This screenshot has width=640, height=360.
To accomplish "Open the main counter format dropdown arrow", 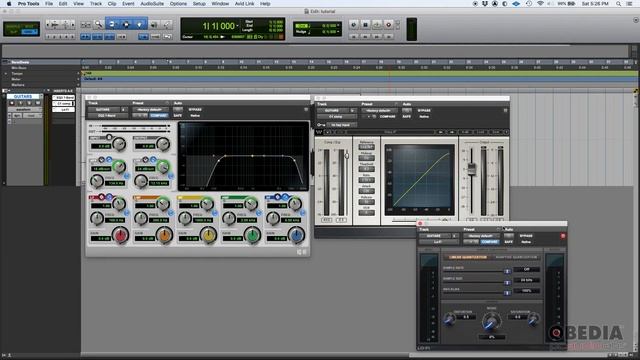I will (x=238, y=26).
